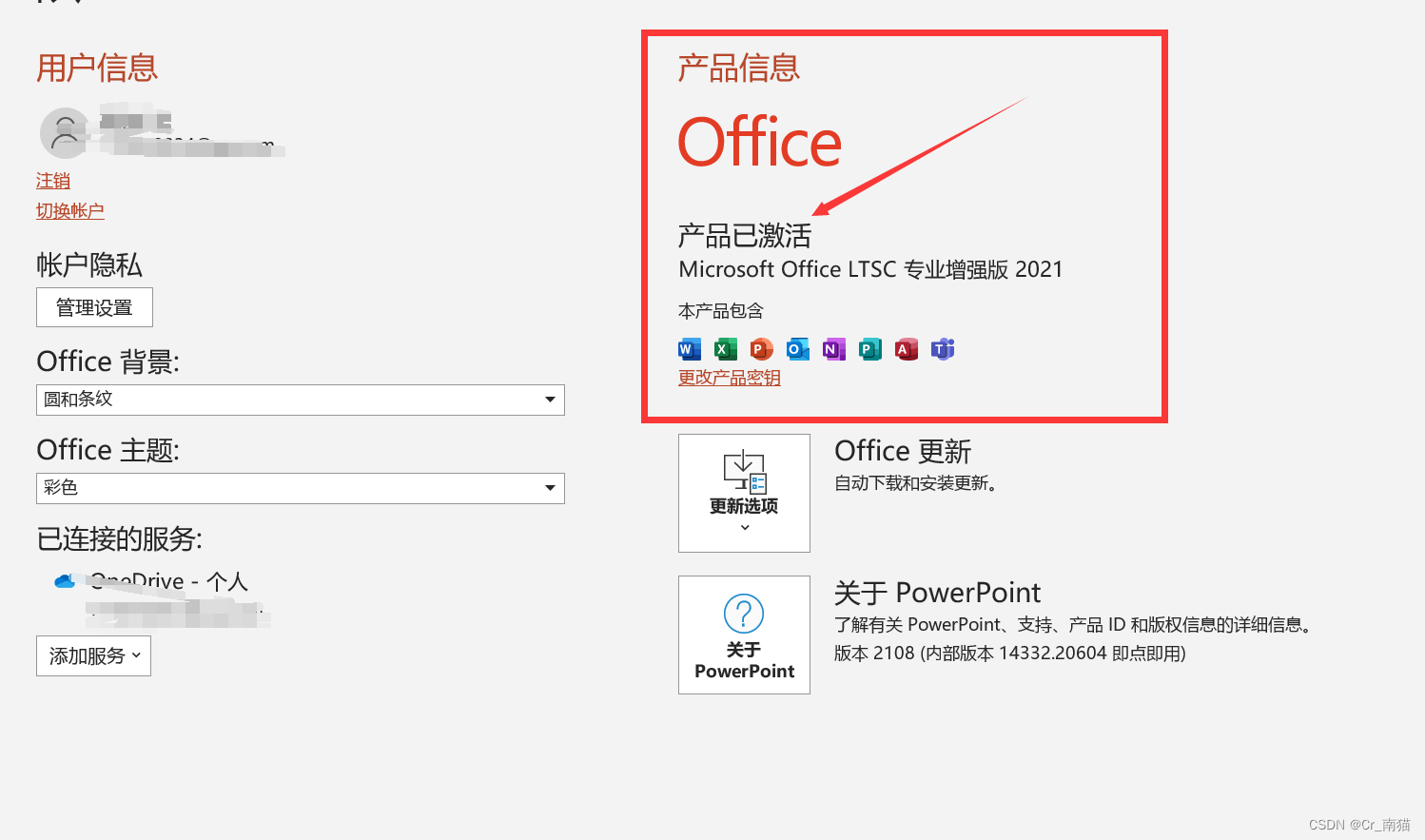This screenshot has width=1425, height=840.
Task: Click the 用户信息 heading
Action: [x=97, y=68]
